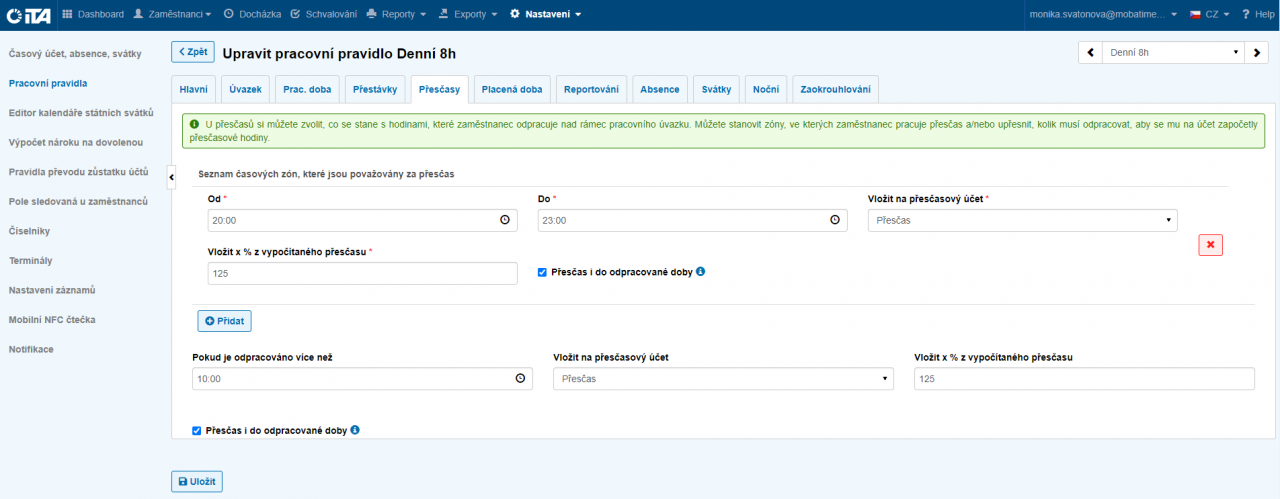Click the red X delete zone button
Screen dimensions: 1280x499
(x=1211, y=245)
